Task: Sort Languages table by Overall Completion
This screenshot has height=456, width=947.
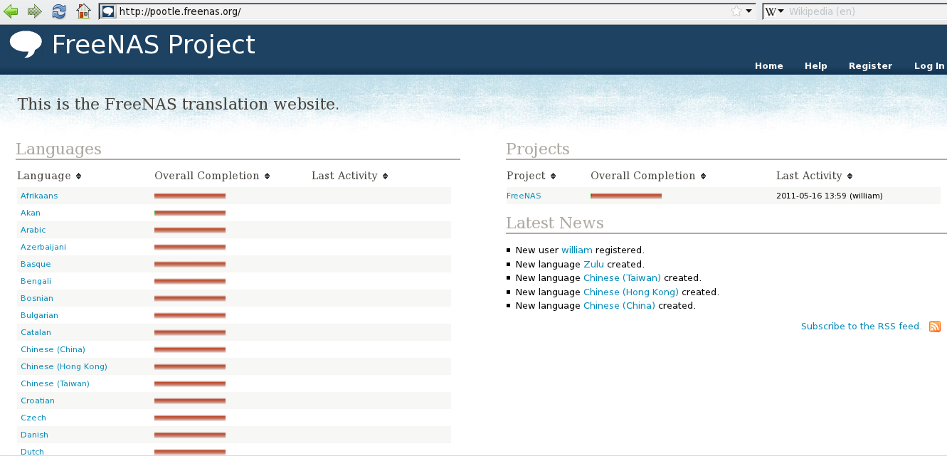Action: (212, 176)
